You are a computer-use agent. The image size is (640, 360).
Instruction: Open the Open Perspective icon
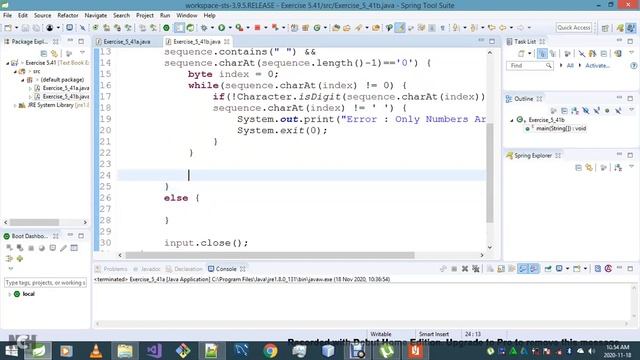coord(605,28)
